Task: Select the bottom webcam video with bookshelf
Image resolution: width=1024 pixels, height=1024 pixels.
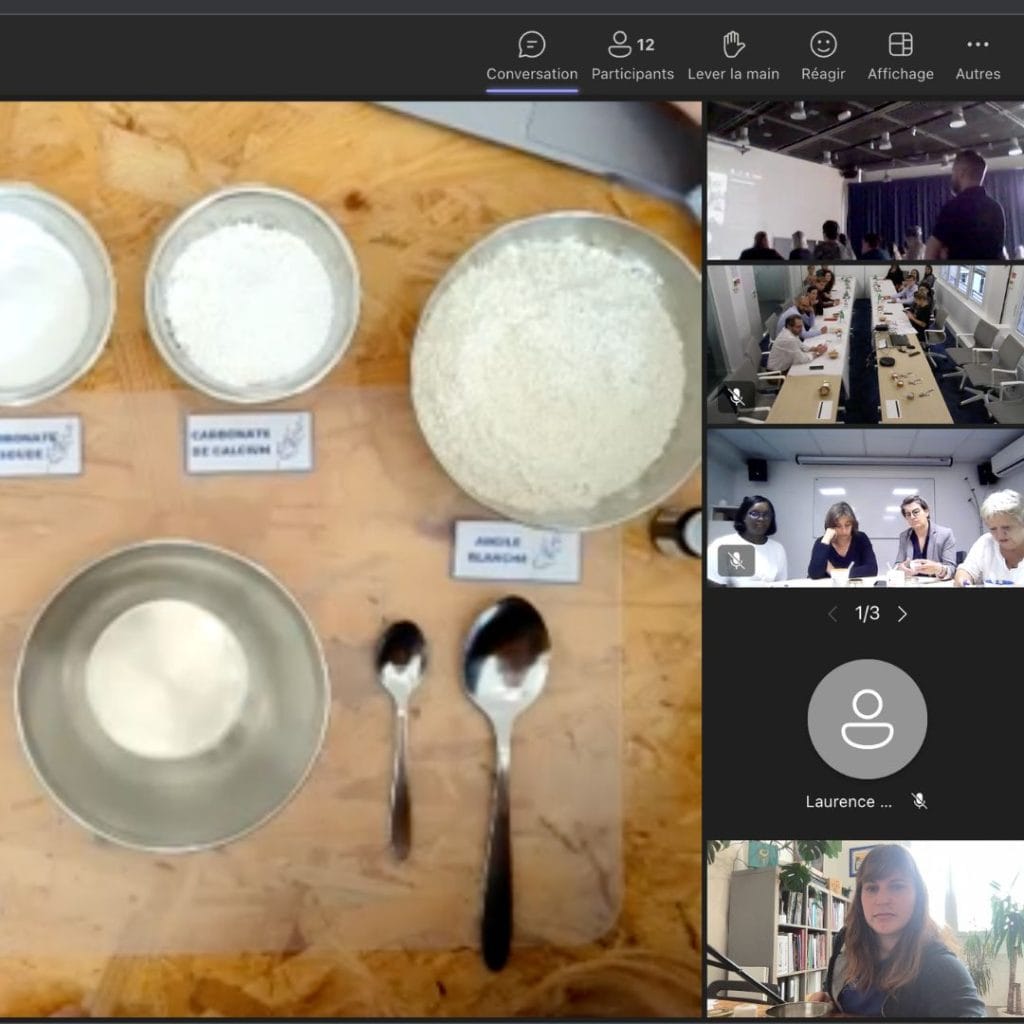Action: click(x=865, y=928)
